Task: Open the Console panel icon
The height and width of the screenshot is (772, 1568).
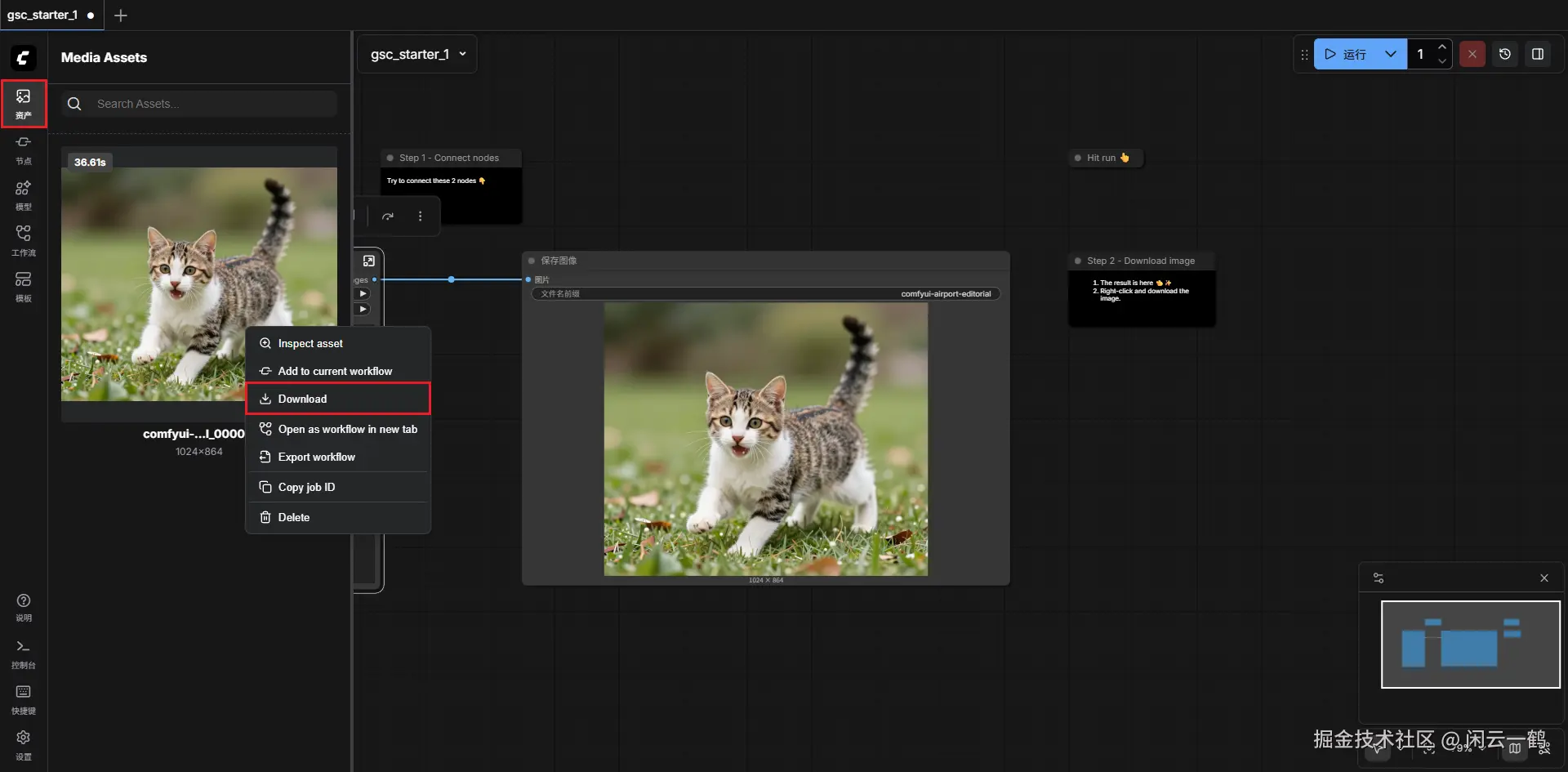Action: click(x=24, y=654)
